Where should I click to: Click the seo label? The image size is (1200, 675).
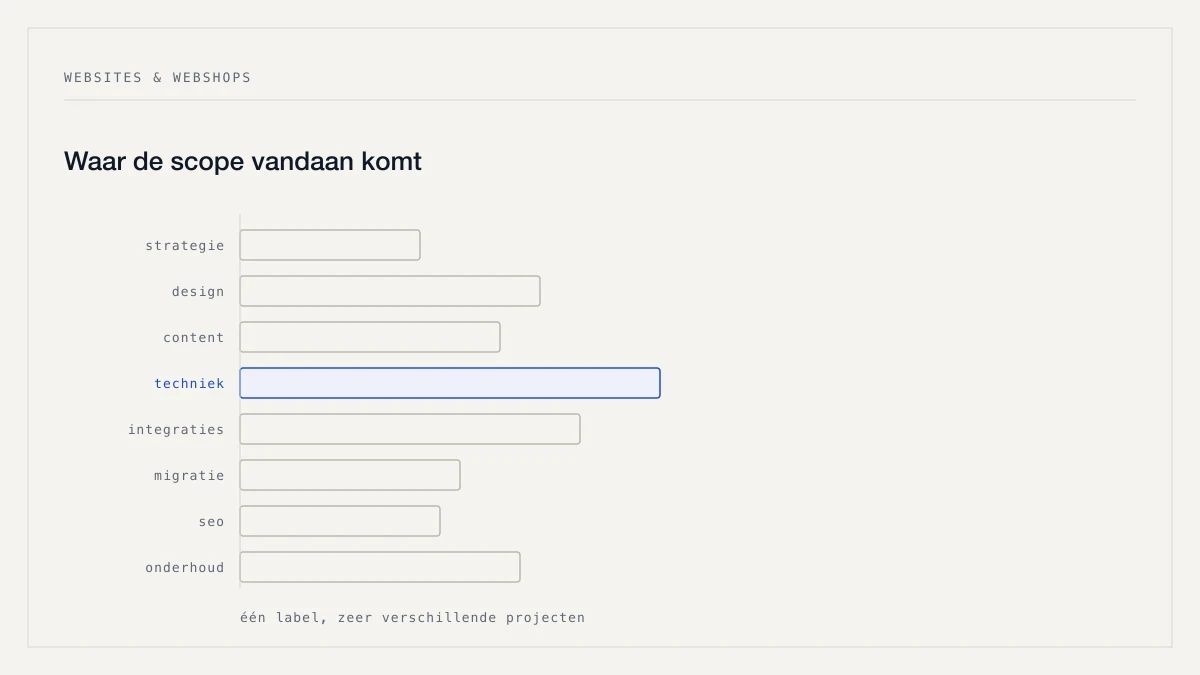[211, 521]
